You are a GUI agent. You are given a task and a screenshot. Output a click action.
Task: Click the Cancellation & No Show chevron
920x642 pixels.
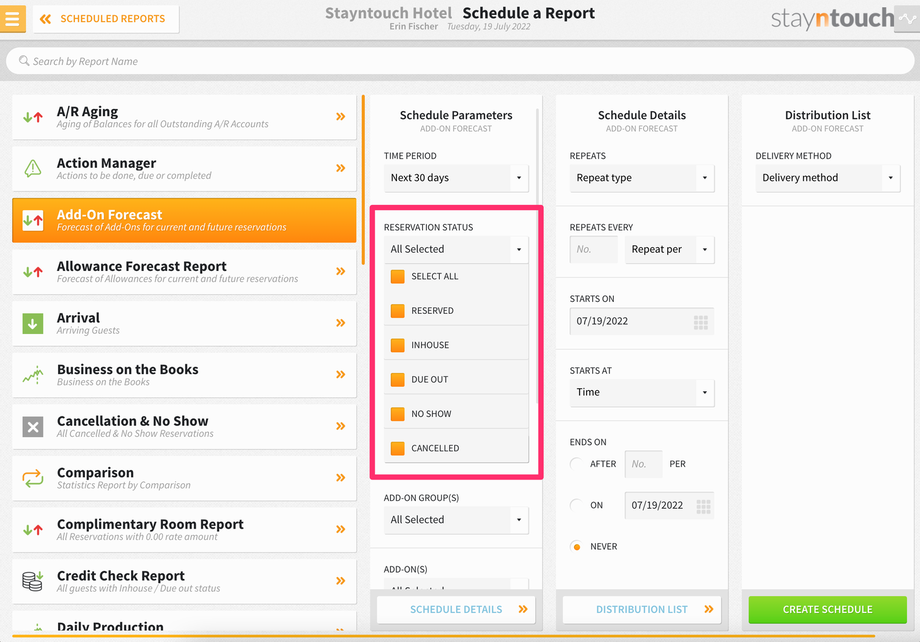(340, 427)
